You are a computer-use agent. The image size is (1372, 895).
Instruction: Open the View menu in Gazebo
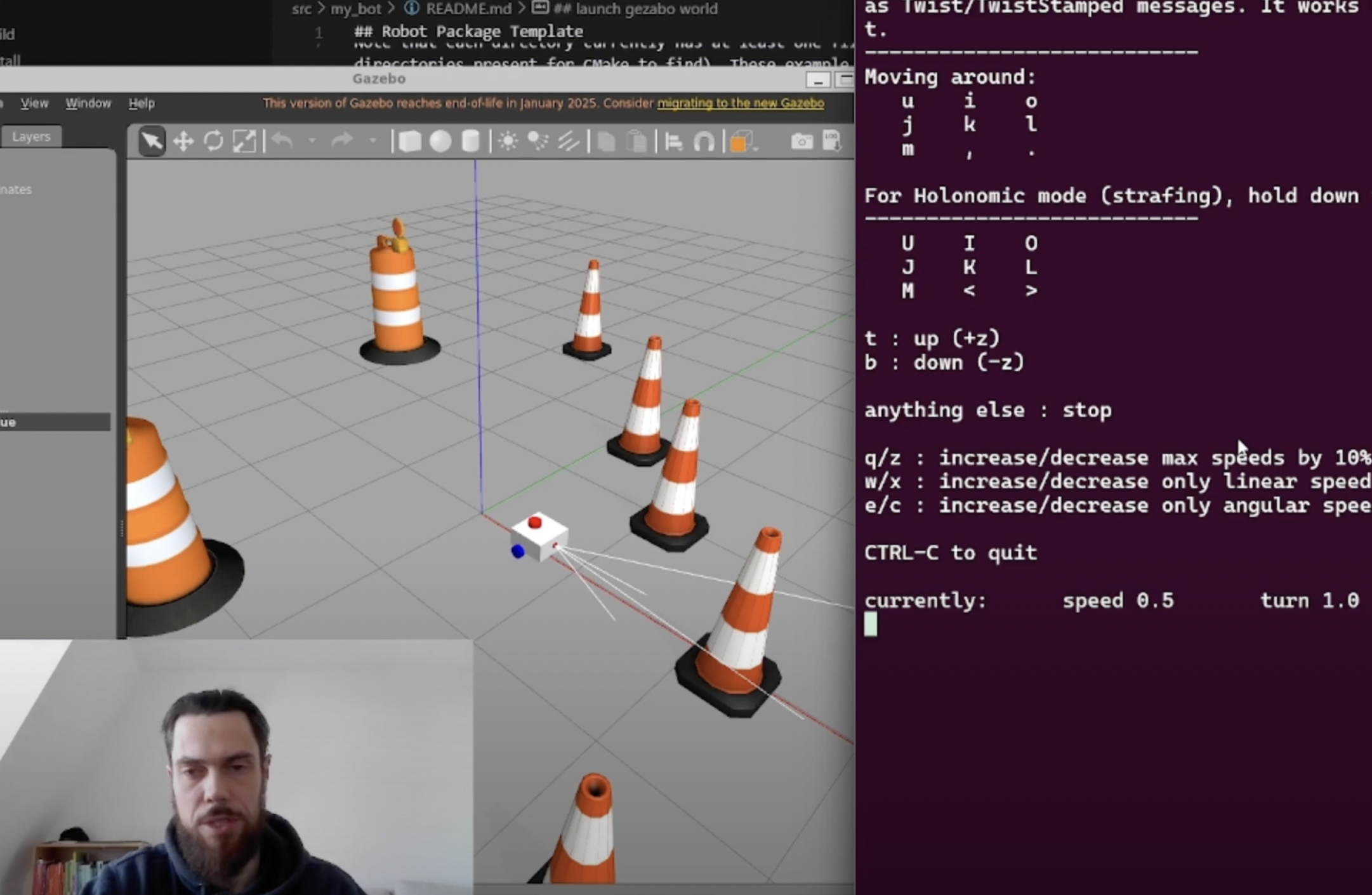(x=34, y=103)
